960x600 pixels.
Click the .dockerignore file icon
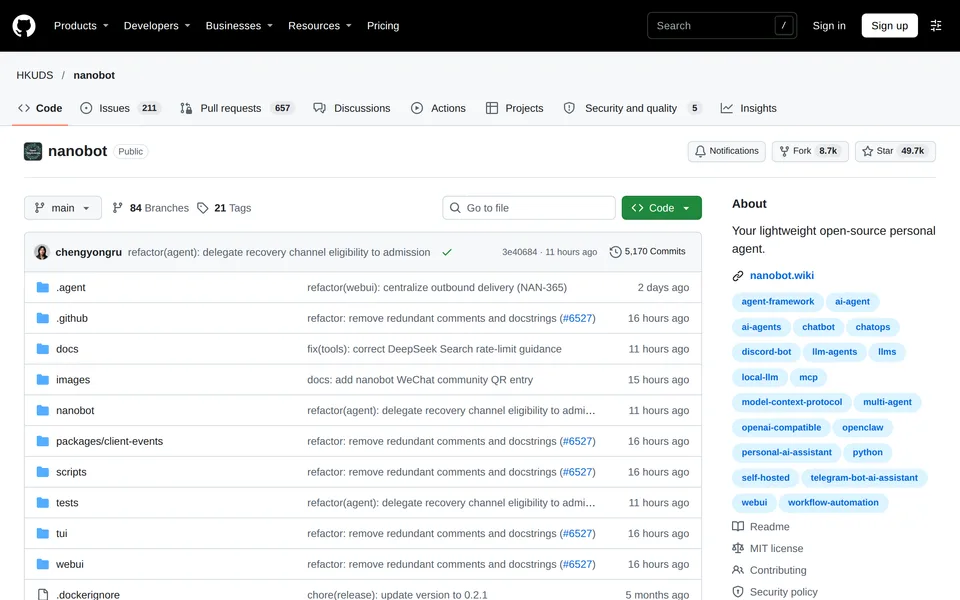point(42,594)
